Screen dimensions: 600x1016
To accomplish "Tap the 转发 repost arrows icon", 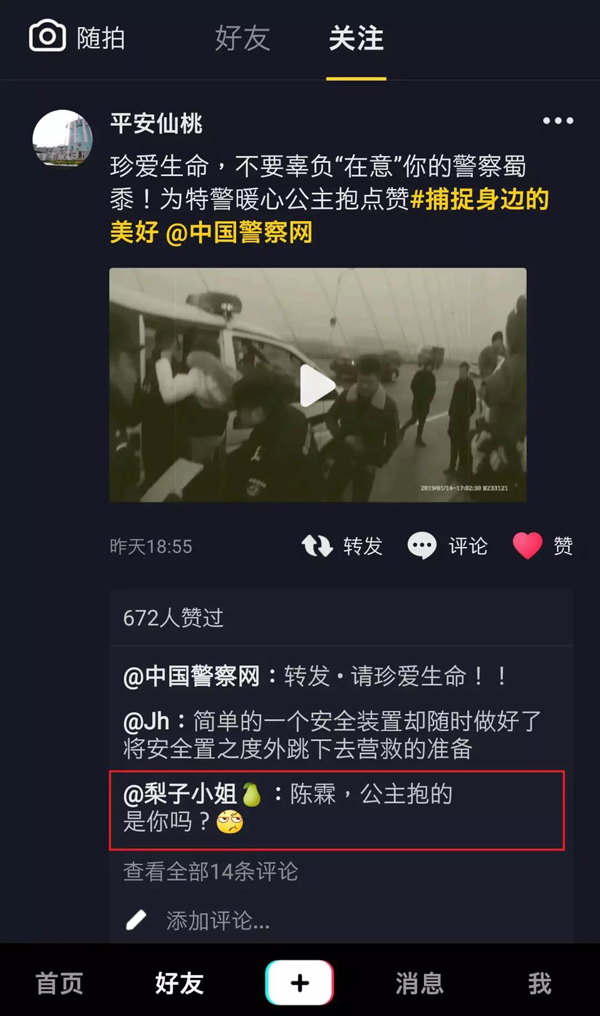I will point(317,546).
